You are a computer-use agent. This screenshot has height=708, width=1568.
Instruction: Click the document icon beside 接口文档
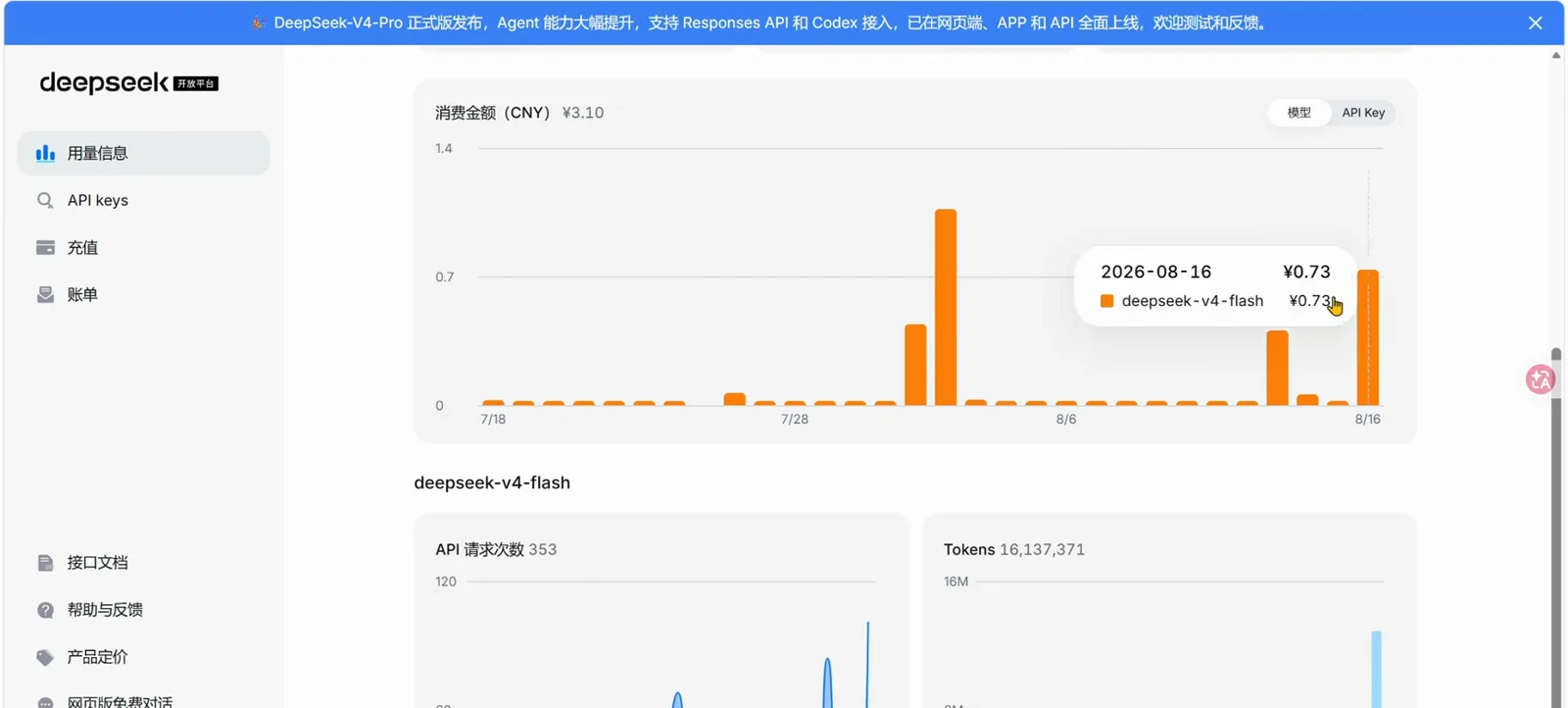pyautogui.click(x=45, y=563)
